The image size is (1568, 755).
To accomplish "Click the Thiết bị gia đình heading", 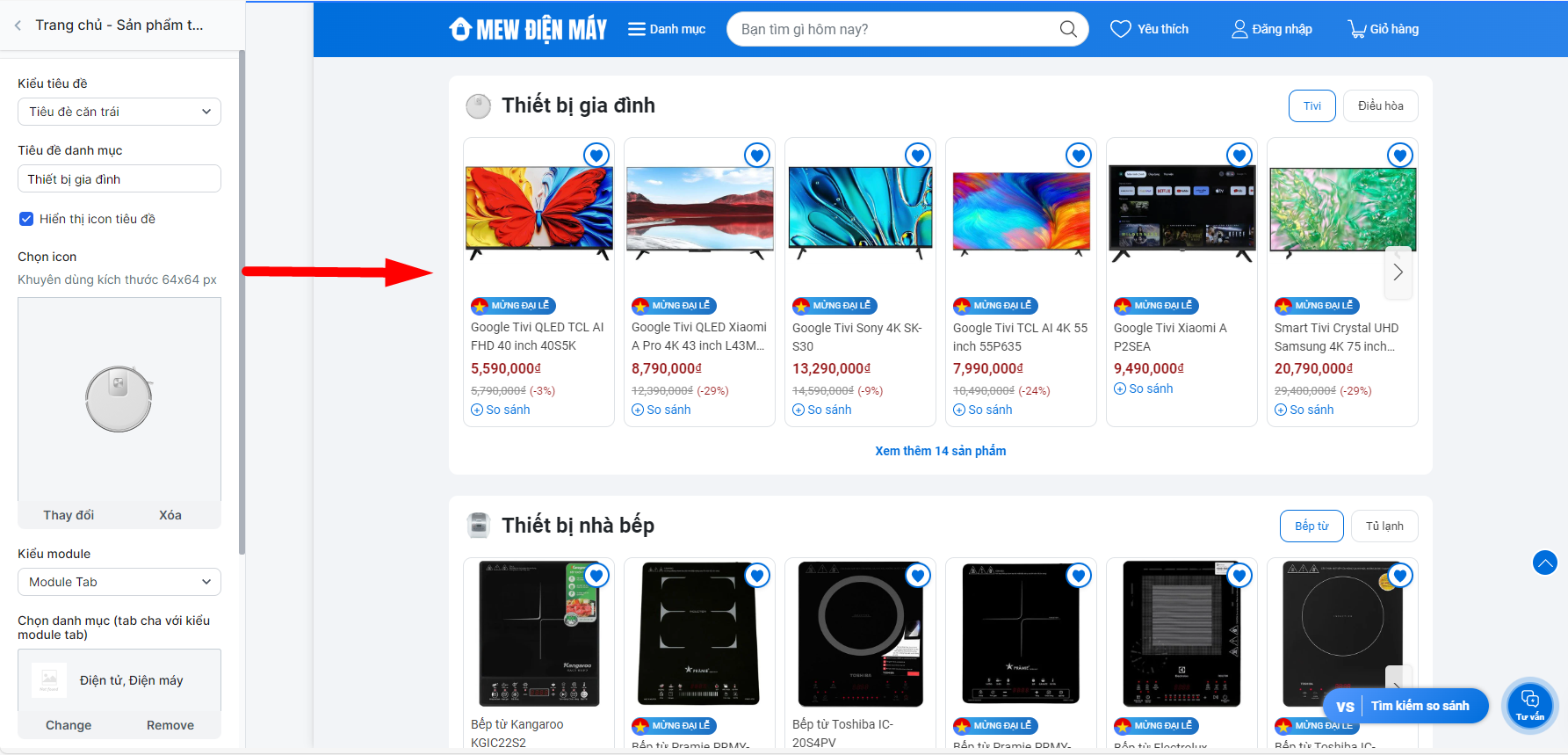I will tap(579, 105).
